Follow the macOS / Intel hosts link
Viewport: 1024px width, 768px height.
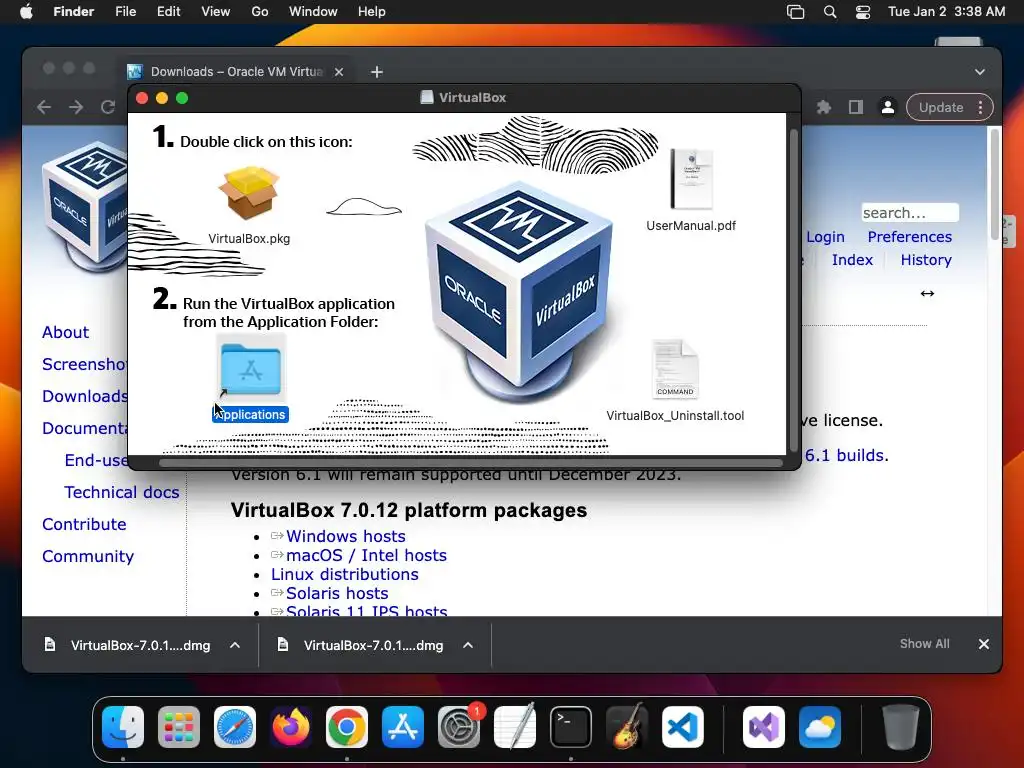pos(366,555)
